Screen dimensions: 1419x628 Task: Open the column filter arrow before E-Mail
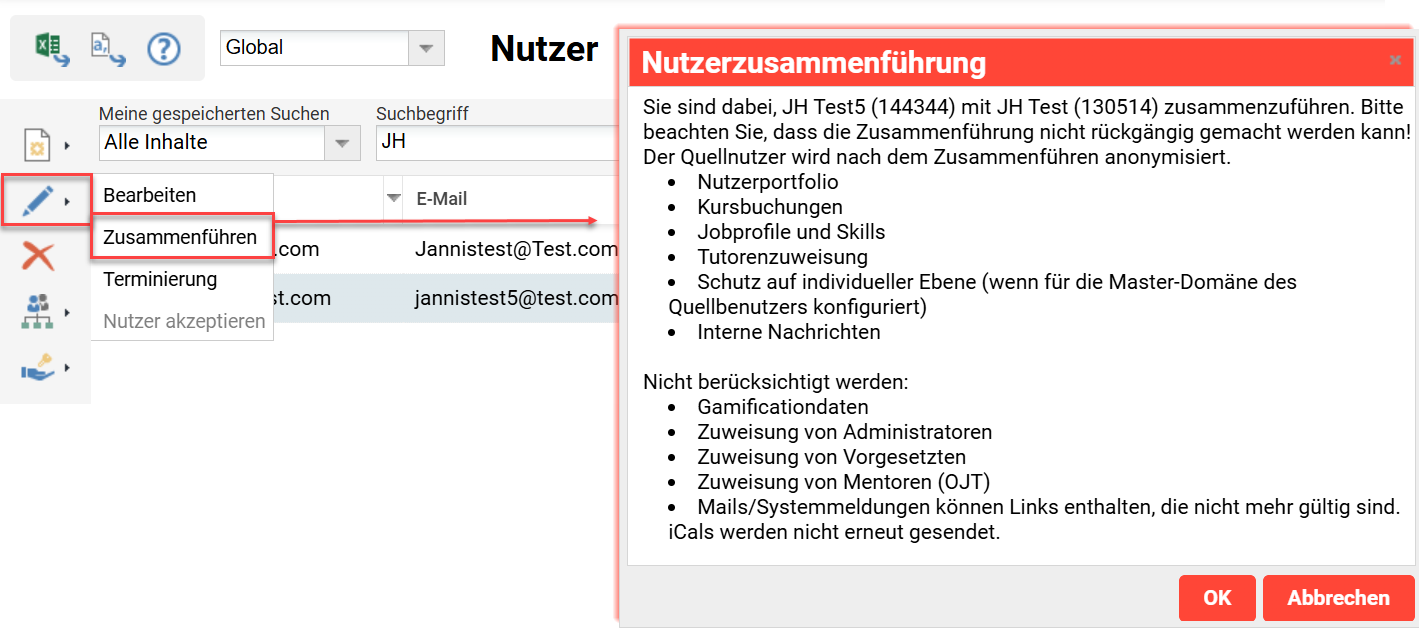point(394,198)
